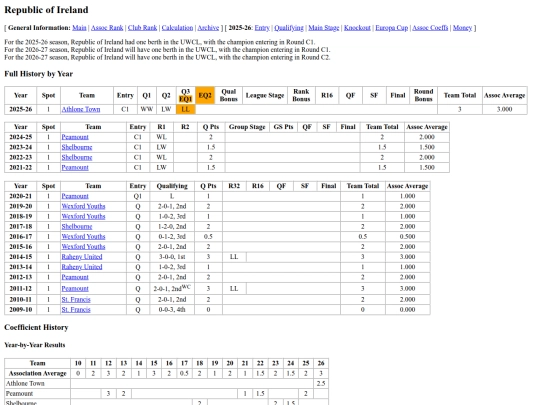Open Shelbourne link in 2023-24 row

click(77, 147)
